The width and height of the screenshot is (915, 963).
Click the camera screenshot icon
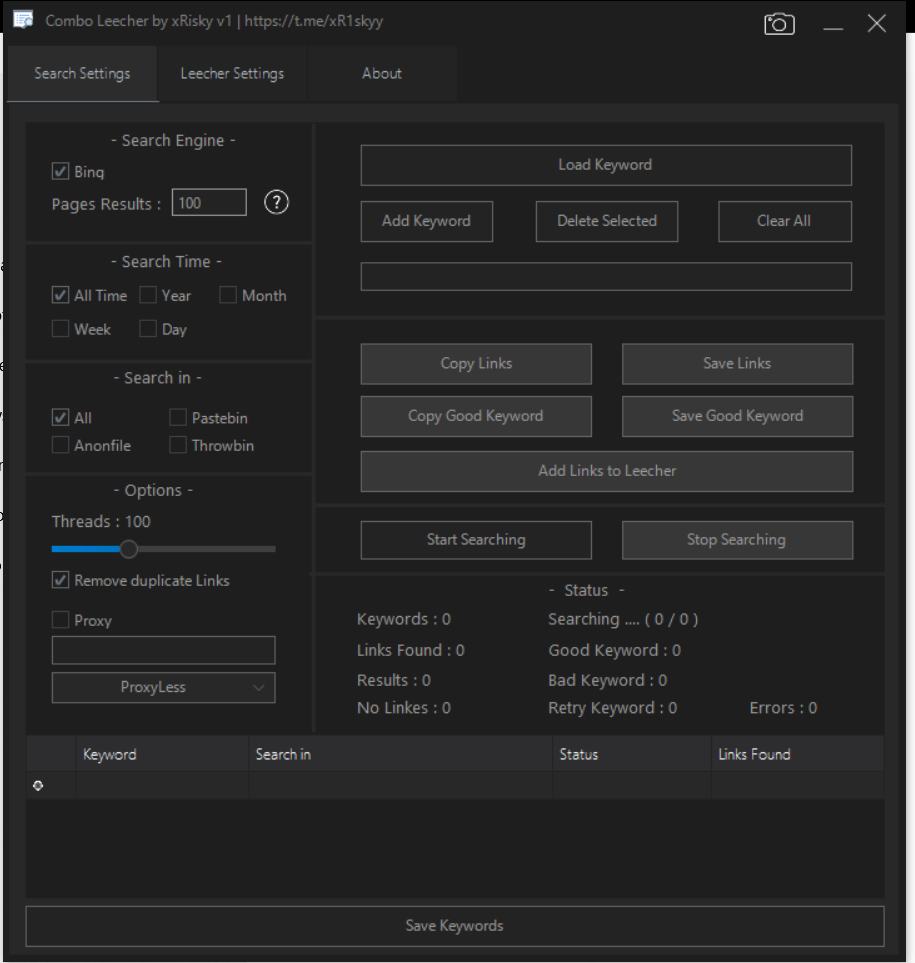point(779,24)
